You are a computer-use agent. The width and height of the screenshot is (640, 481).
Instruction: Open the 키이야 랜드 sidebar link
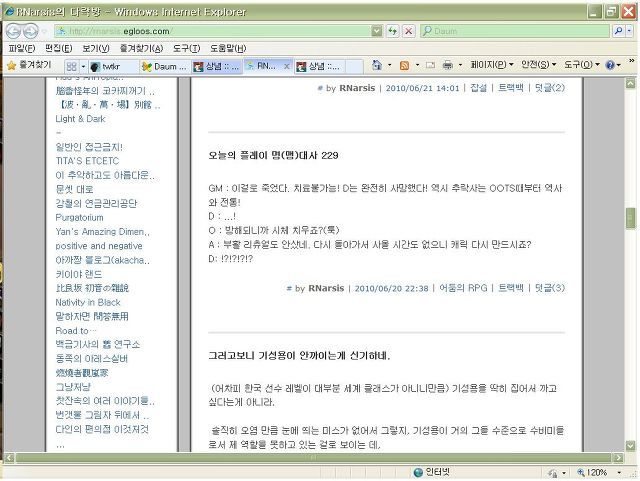coord(78,274)
